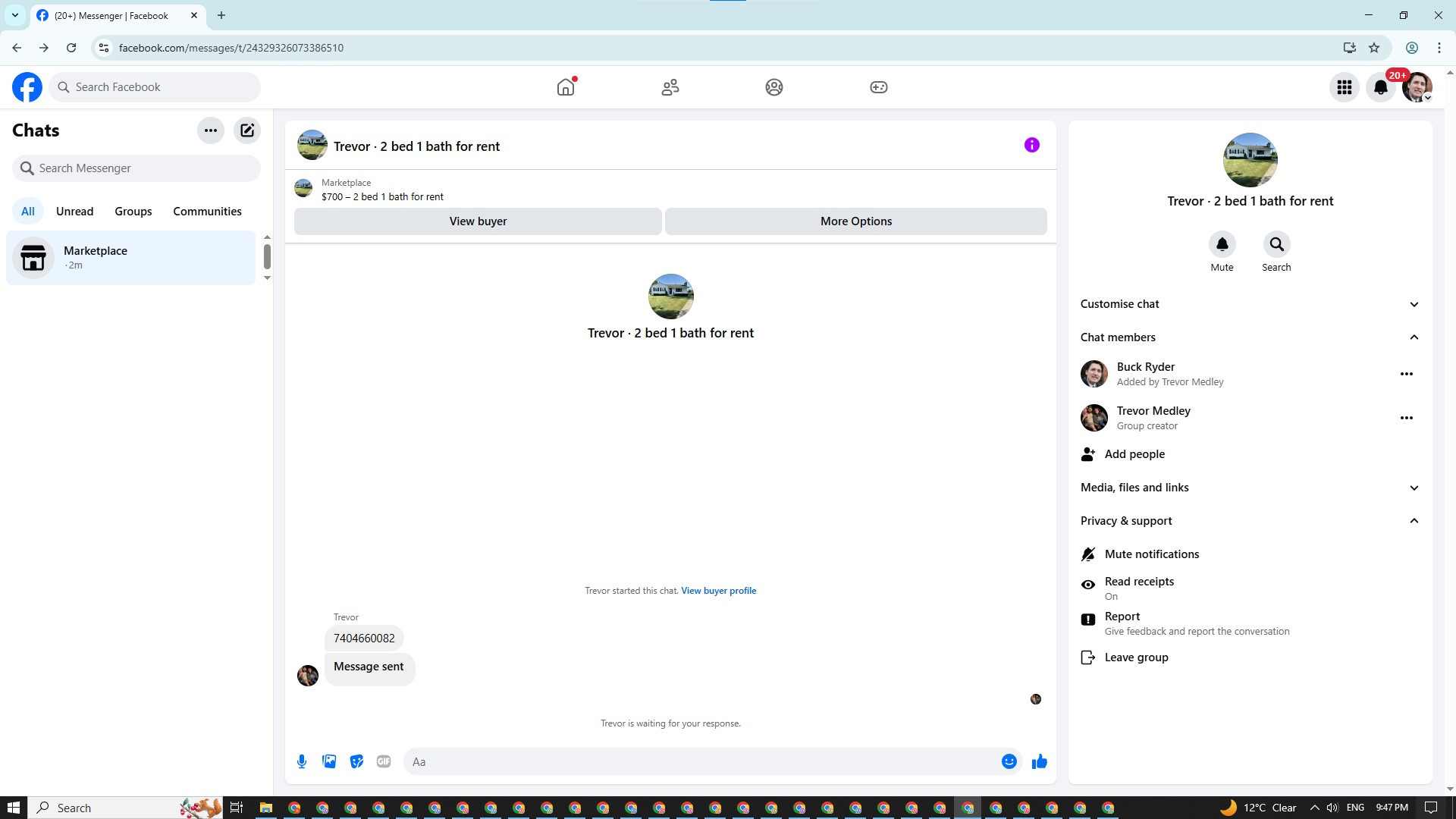Attach a file with the photo icon
This screenshot has width=1456, height=819.
click(x=329, y=761)
